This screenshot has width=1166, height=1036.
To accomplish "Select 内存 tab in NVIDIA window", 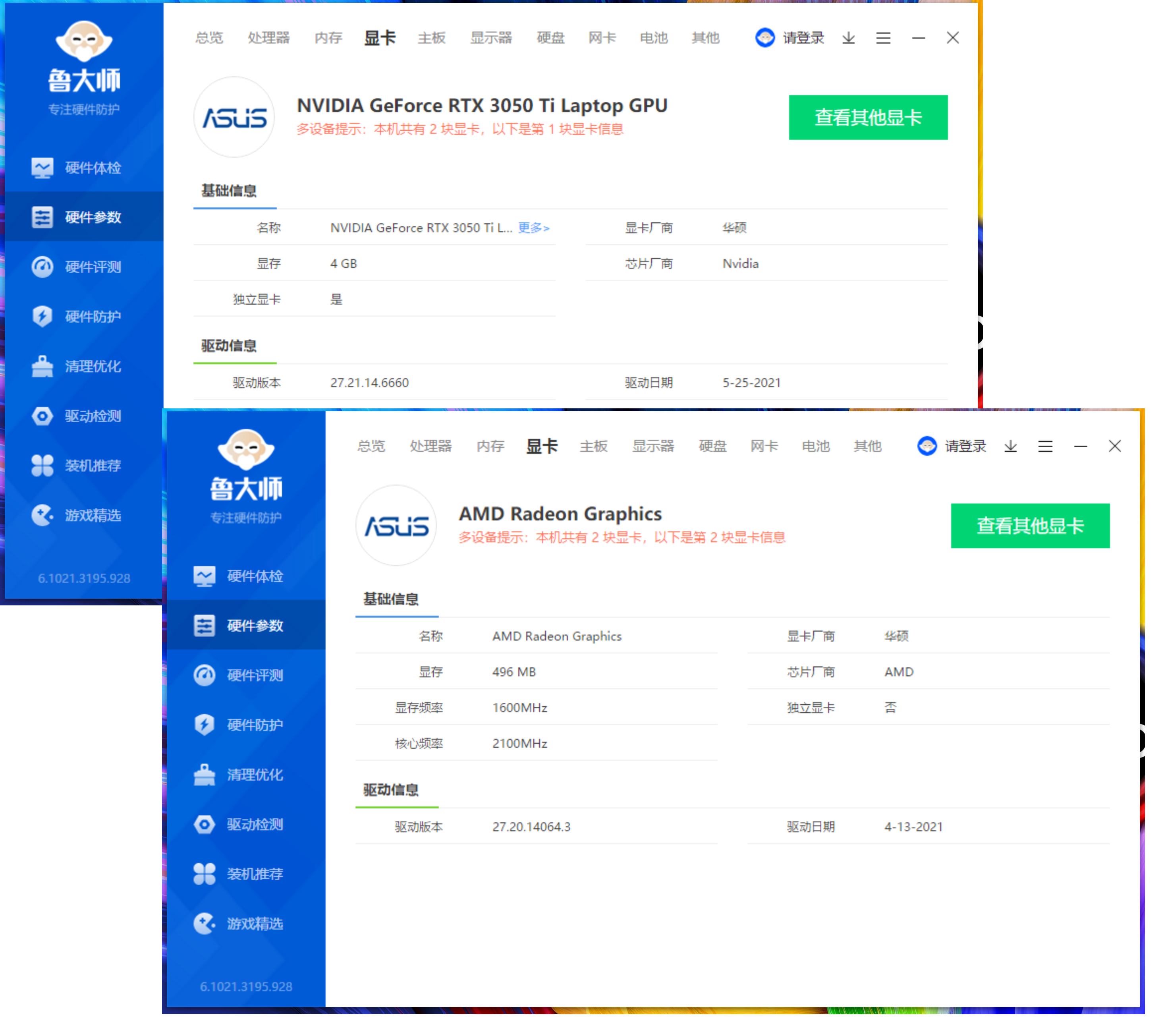I will point(328,38).
